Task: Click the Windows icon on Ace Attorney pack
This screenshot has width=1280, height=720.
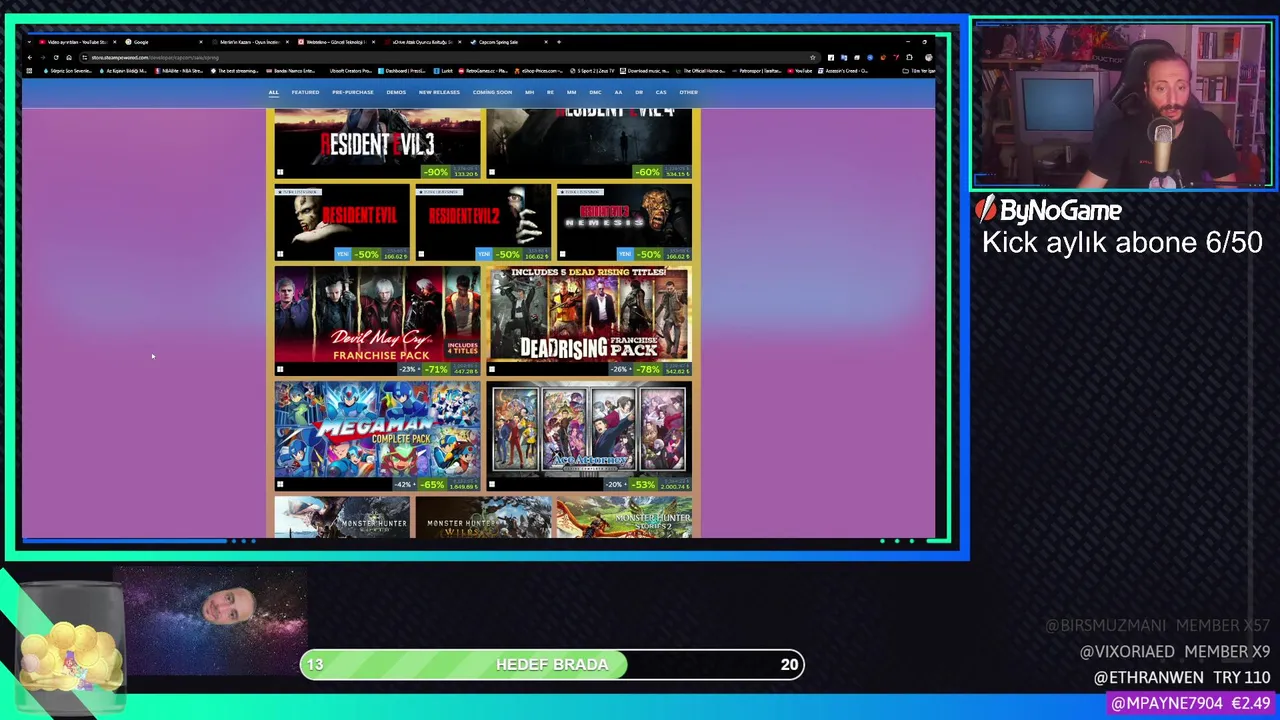Action: (492, 484)
